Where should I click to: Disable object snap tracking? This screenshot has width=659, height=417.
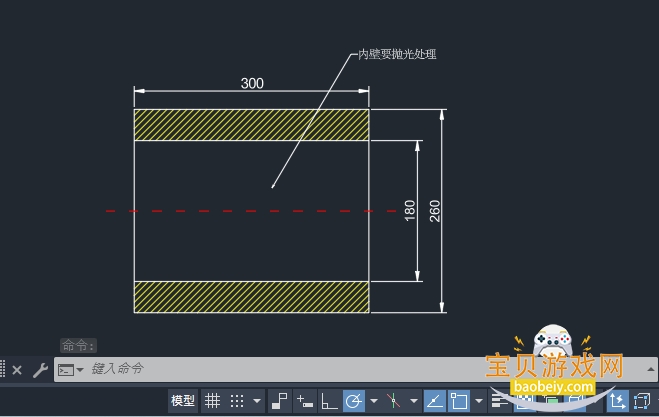(x=435, y=401)
